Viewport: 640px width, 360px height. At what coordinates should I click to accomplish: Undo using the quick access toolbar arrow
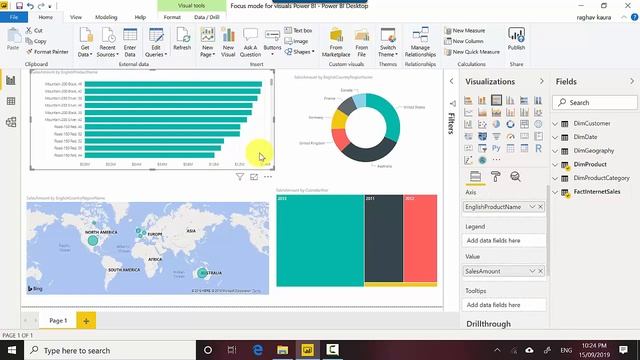pos(30,6)
